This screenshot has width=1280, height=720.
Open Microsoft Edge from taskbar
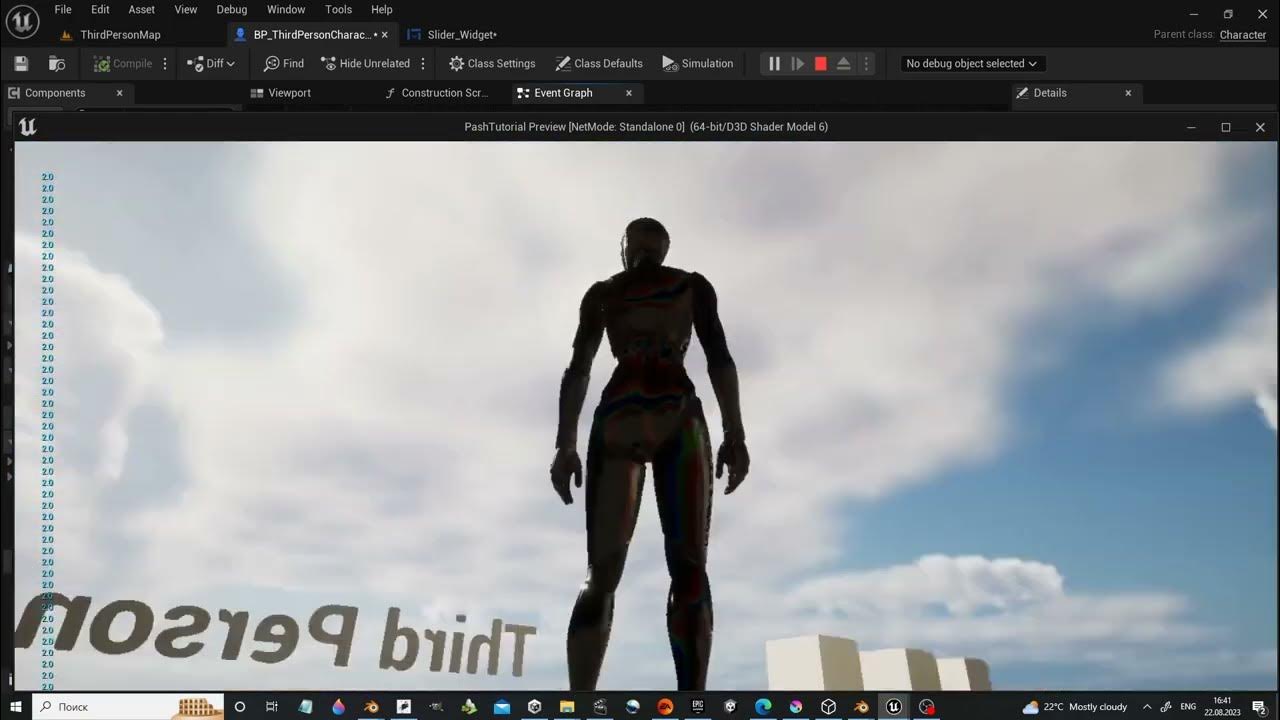click(763, 706)
